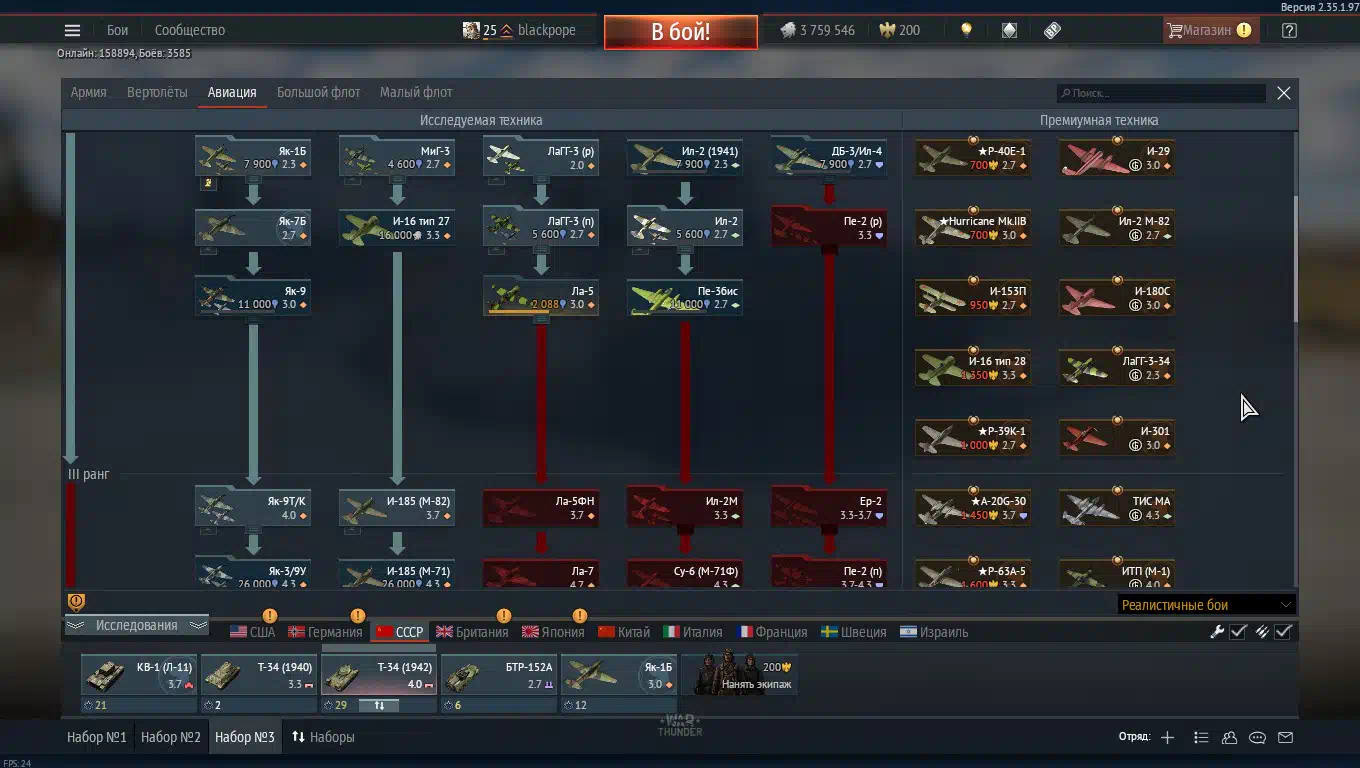
Task: Click the yellow shield icon below rank bar
Action: coord(76,601)
